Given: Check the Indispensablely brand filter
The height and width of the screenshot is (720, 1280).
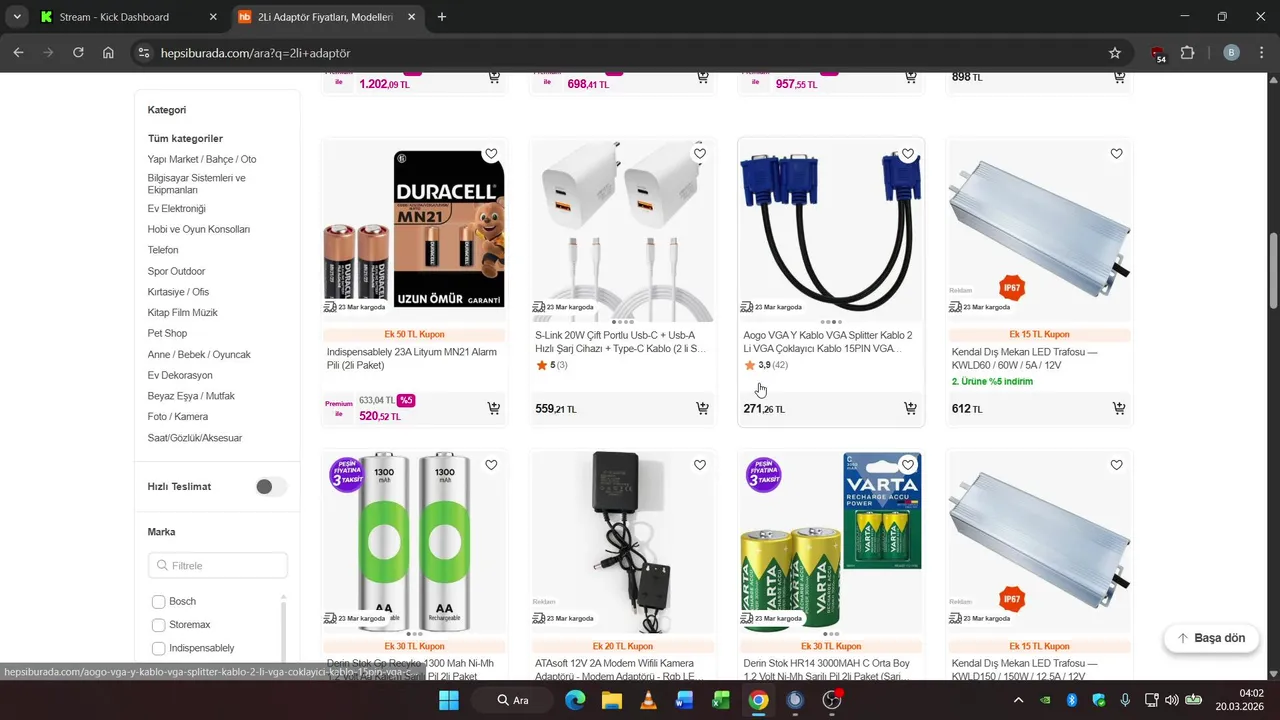Looking at the screenshot, I should (x=158, y=648).
